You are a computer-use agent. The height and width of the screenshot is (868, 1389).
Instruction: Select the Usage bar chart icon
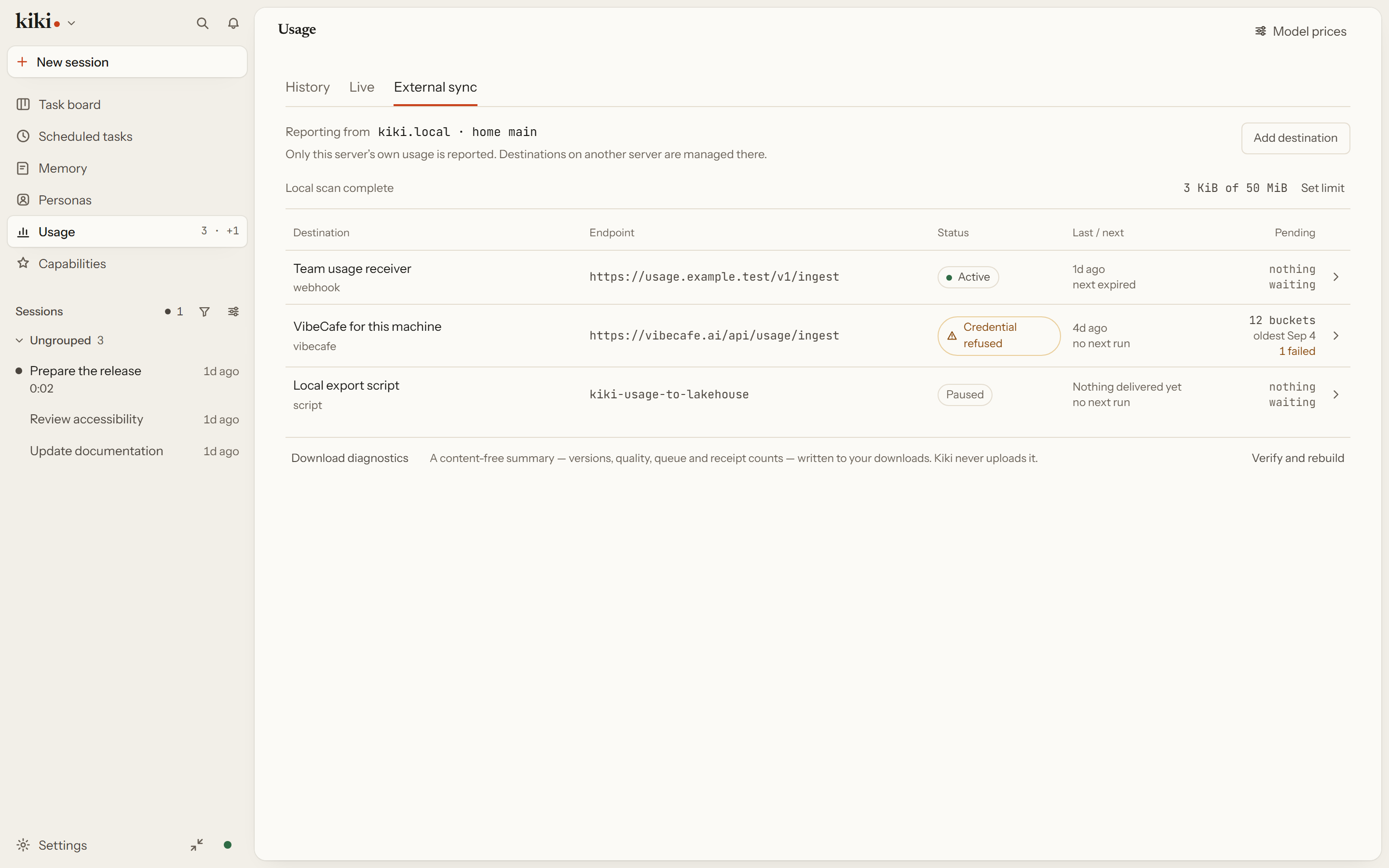pos(23,232)
